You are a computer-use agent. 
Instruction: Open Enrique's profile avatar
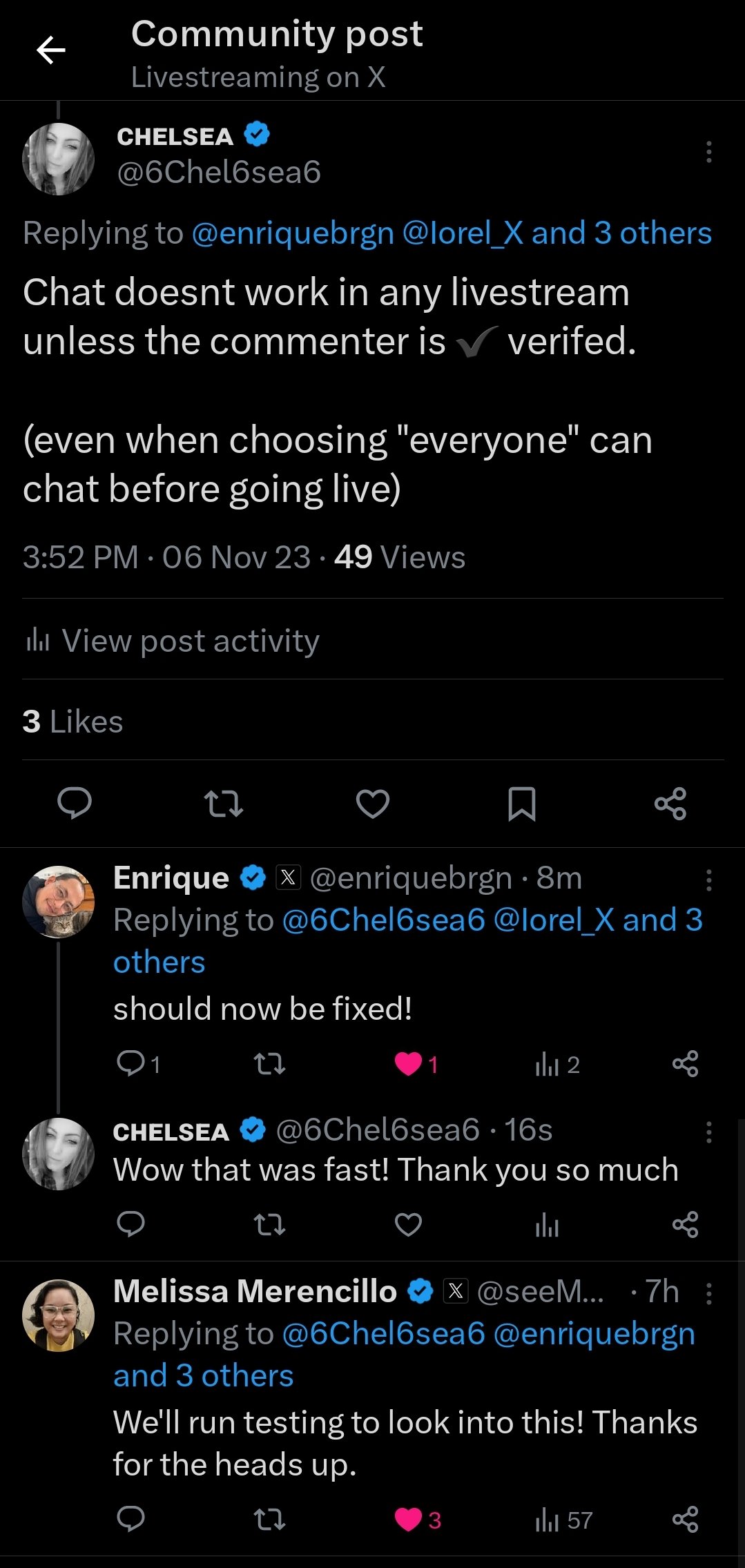59,901
